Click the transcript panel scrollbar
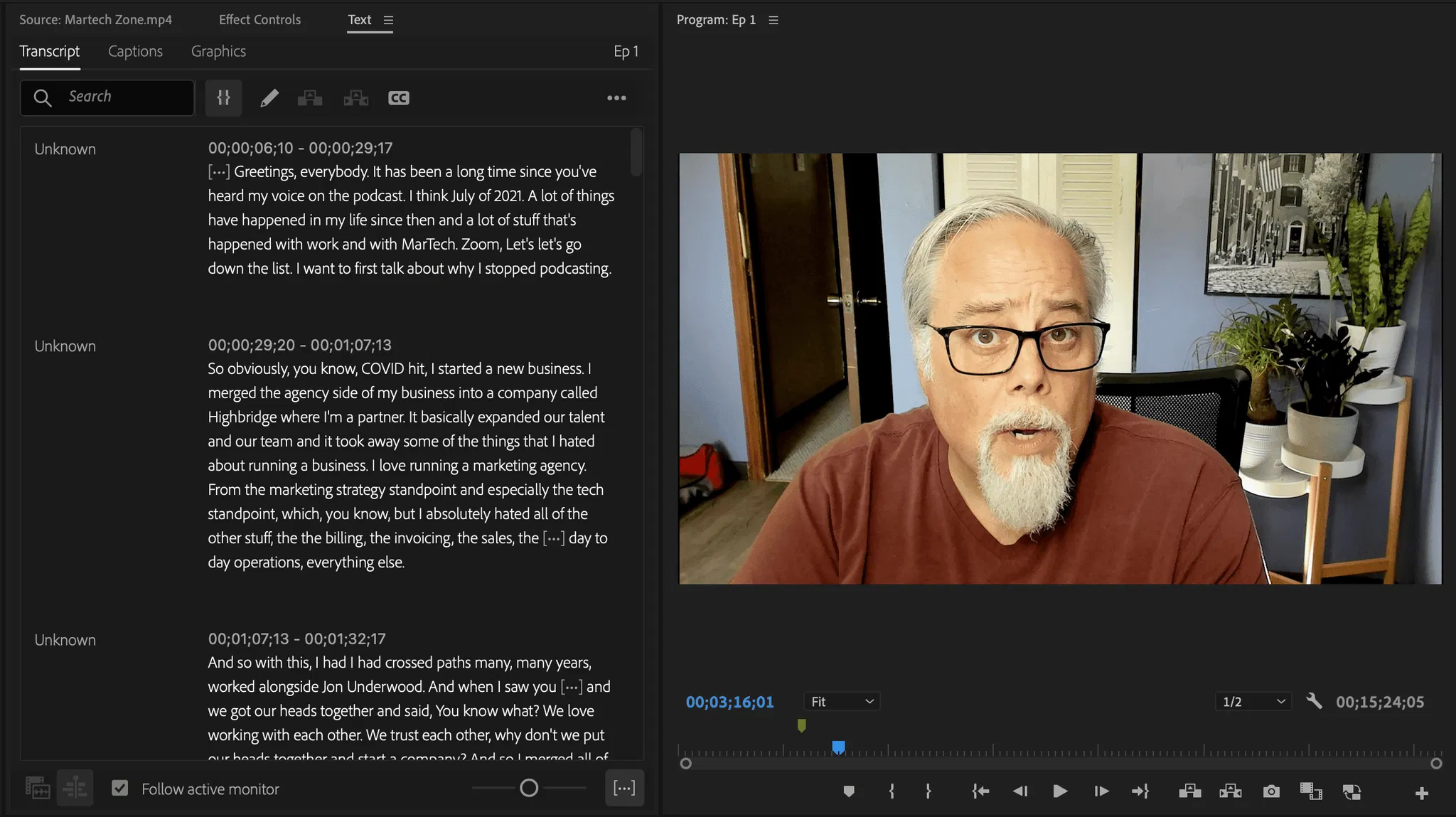This screenshot has width=1456, height=817. coord(636,153)
